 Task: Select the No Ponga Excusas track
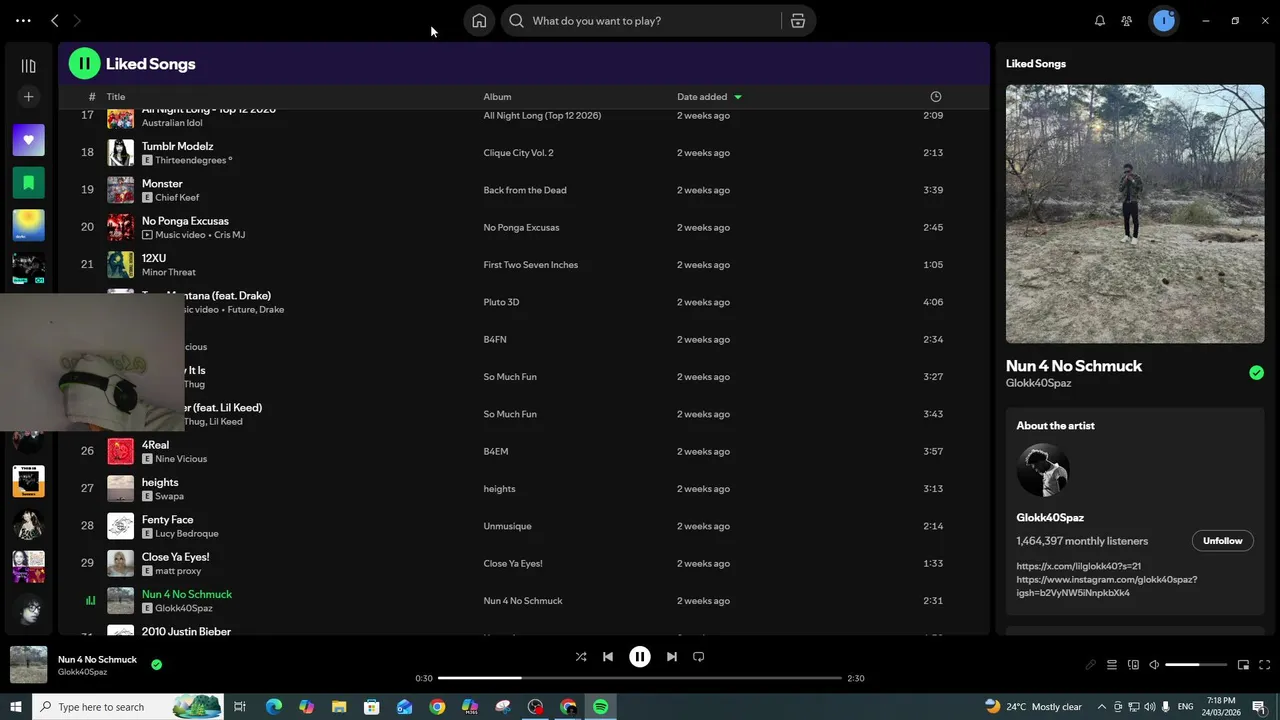coord(523,228)
